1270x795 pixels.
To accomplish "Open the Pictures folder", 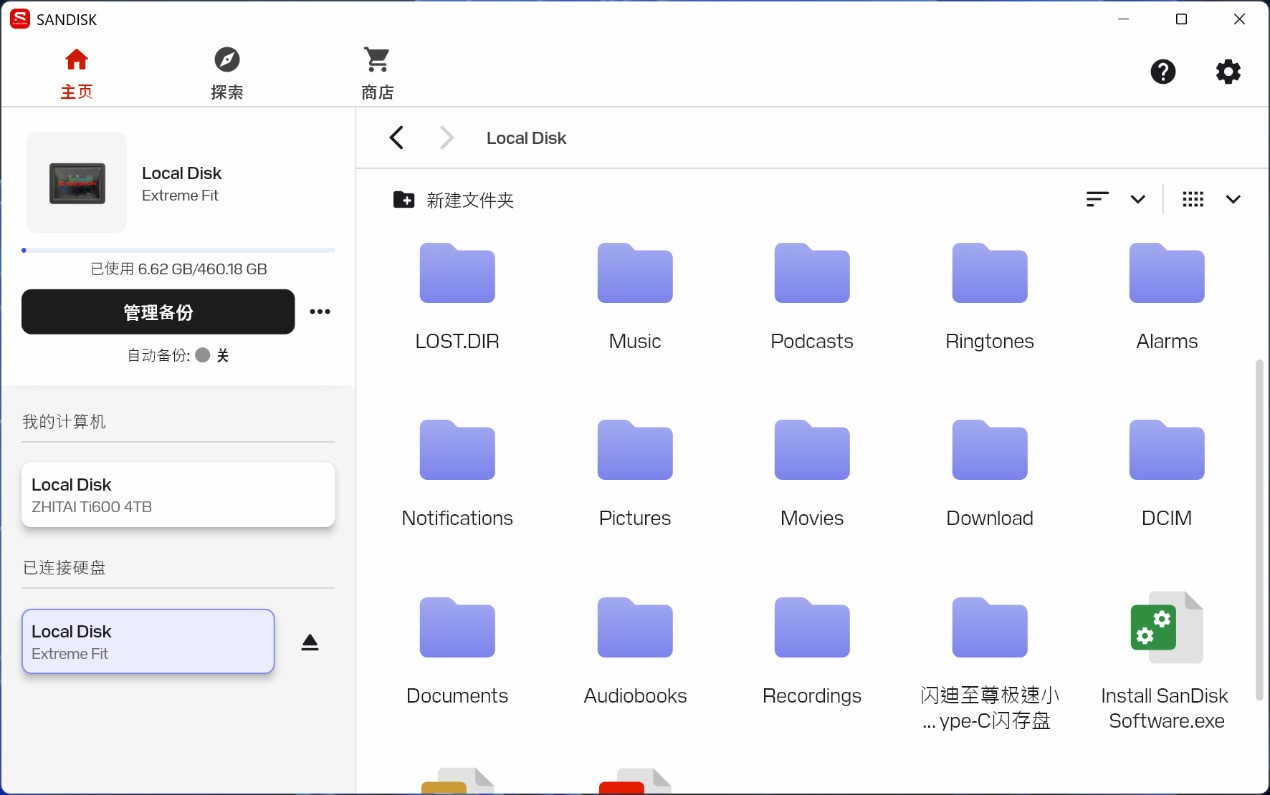I will 635,474.
